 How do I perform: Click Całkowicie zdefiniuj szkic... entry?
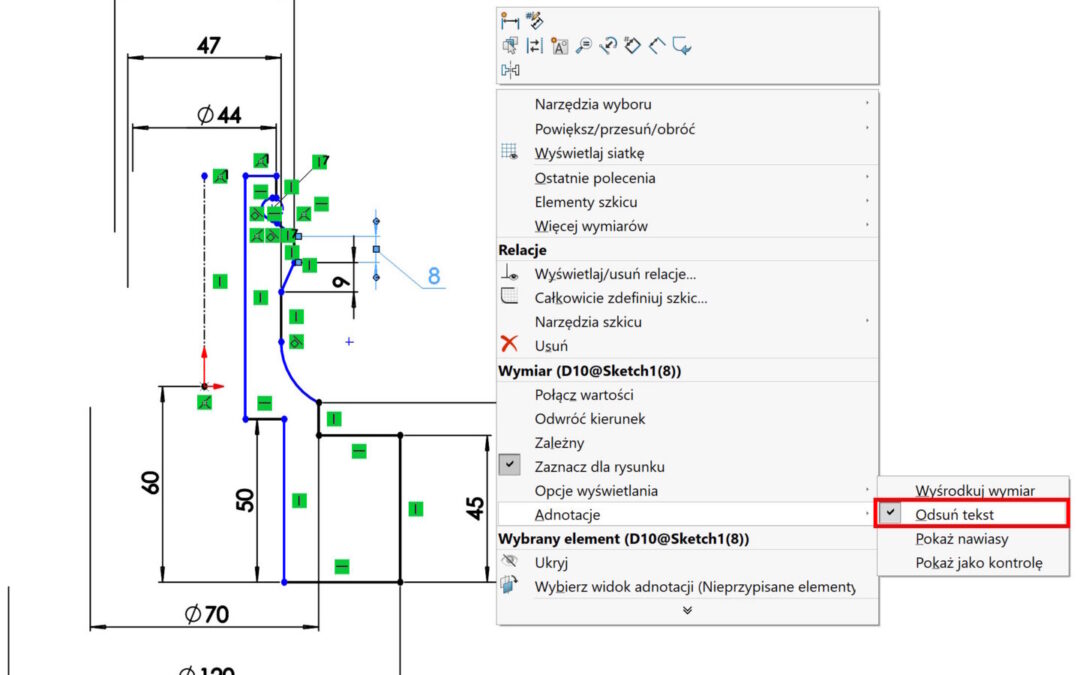tap(621, 297)
